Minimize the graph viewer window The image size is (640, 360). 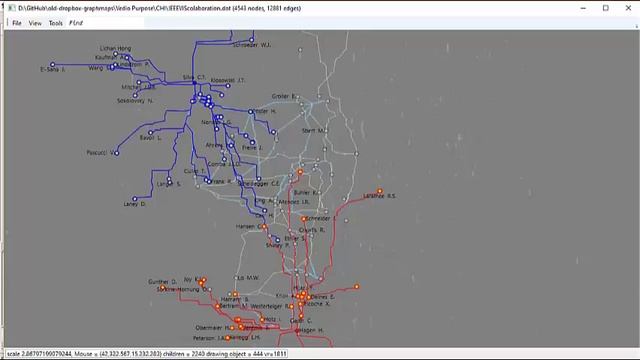tap(583, 8)
